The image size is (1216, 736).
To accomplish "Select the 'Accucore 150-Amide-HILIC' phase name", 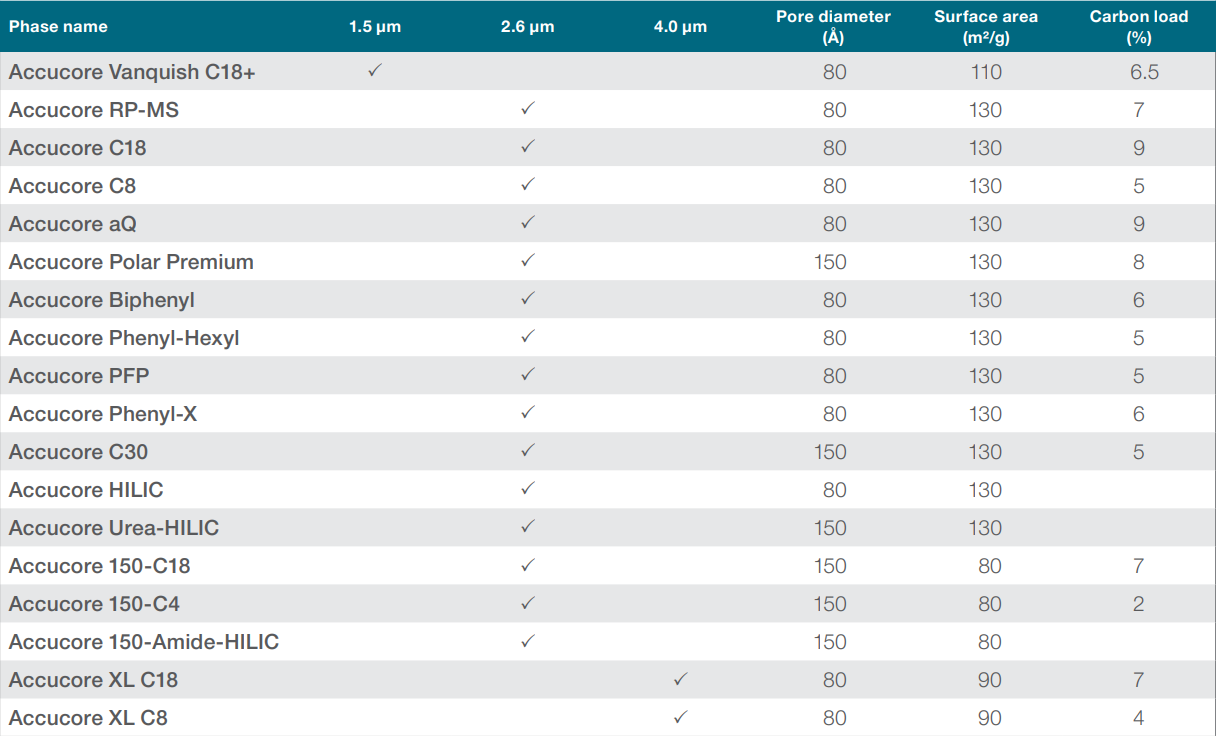I will point(144,642).
